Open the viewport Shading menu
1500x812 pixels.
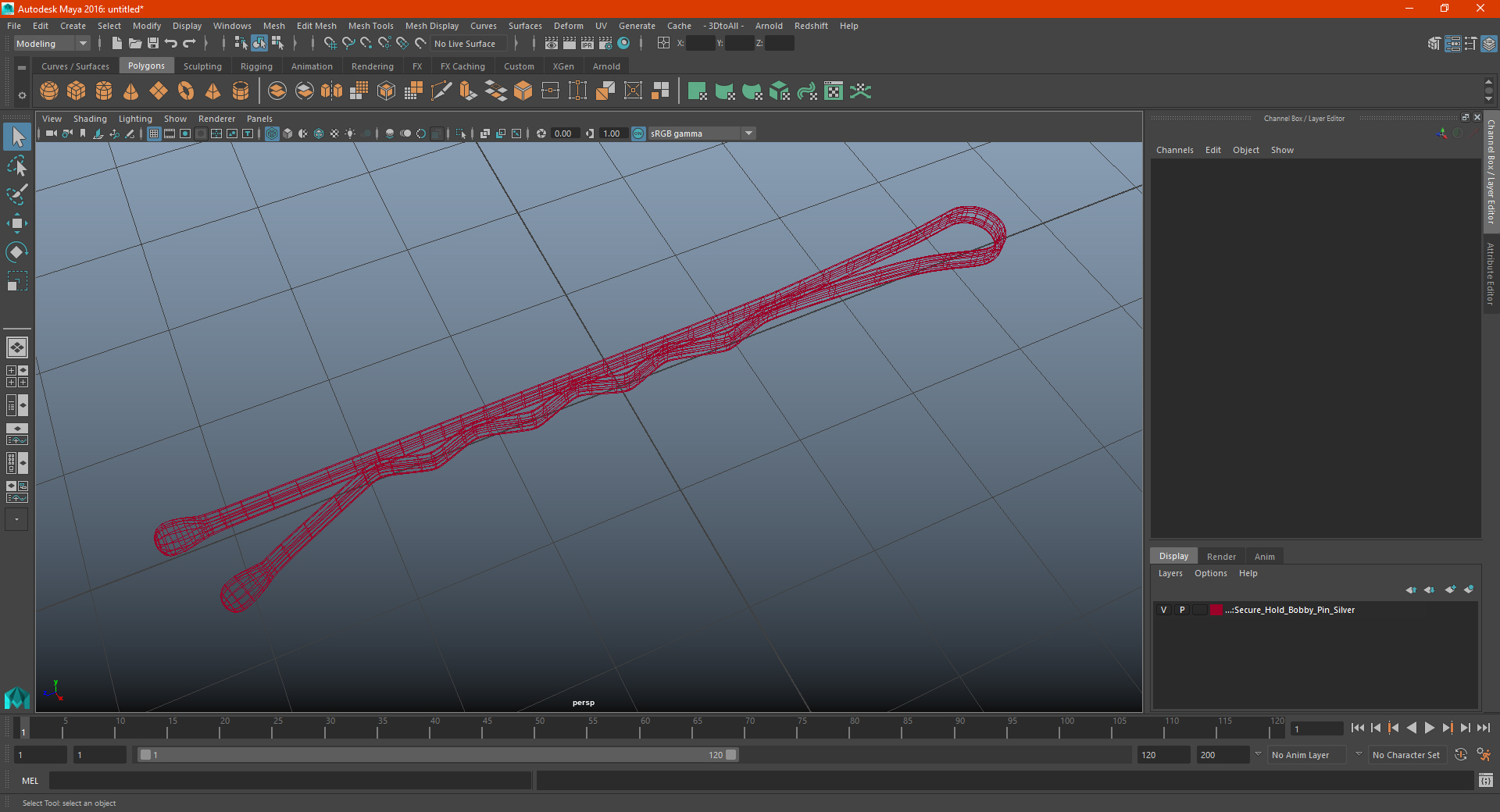(90, 119)
